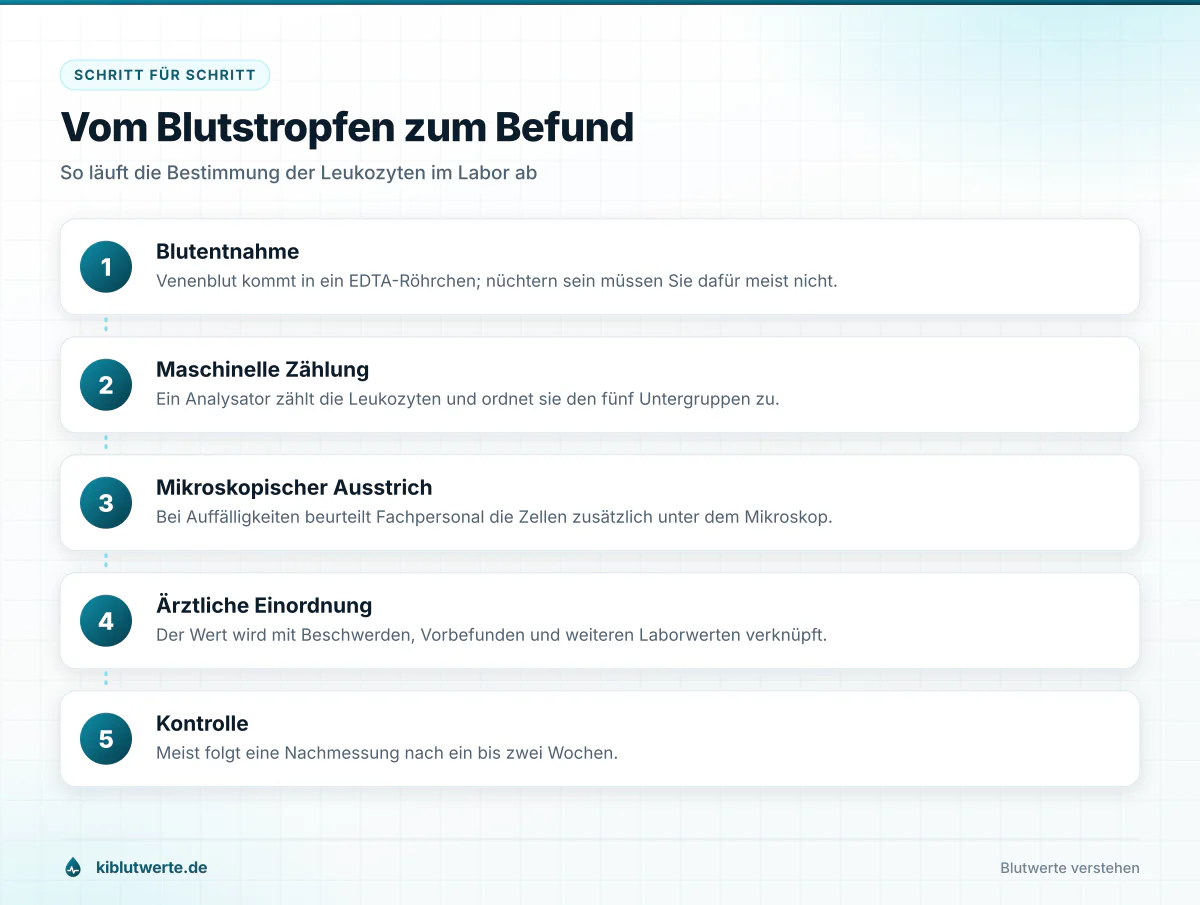Screen dimensions: 1200x905
Task: Click the SCHRITT FÜR SCHRITT badge
Action: pos(165,75)
